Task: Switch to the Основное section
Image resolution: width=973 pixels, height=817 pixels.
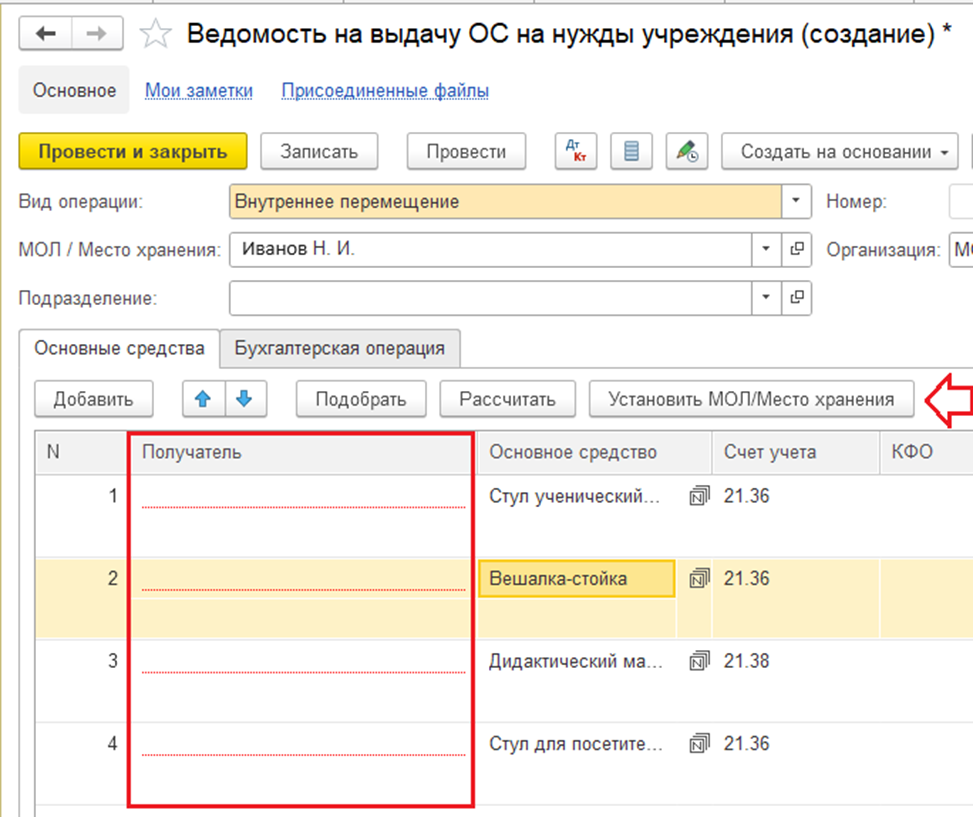Action: [x=74, y=90]
